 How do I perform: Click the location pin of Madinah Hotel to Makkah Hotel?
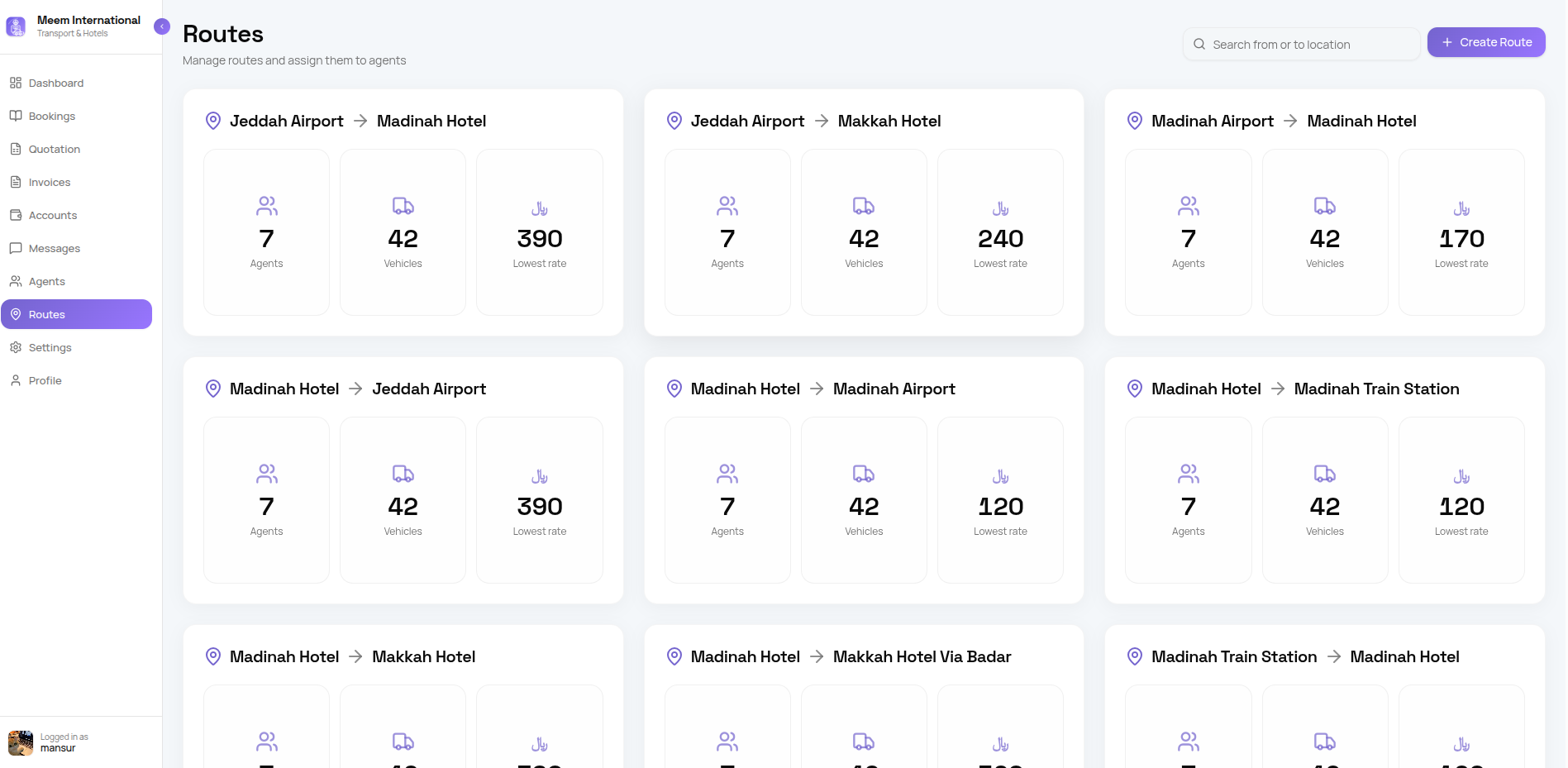click(213, 656)
